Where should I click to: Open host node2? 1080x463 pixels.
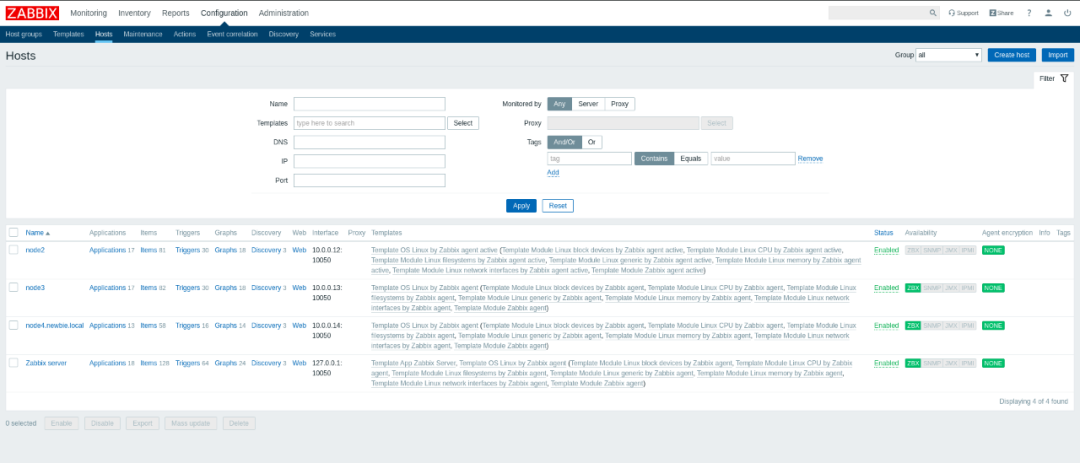click(x=35, y=250)
